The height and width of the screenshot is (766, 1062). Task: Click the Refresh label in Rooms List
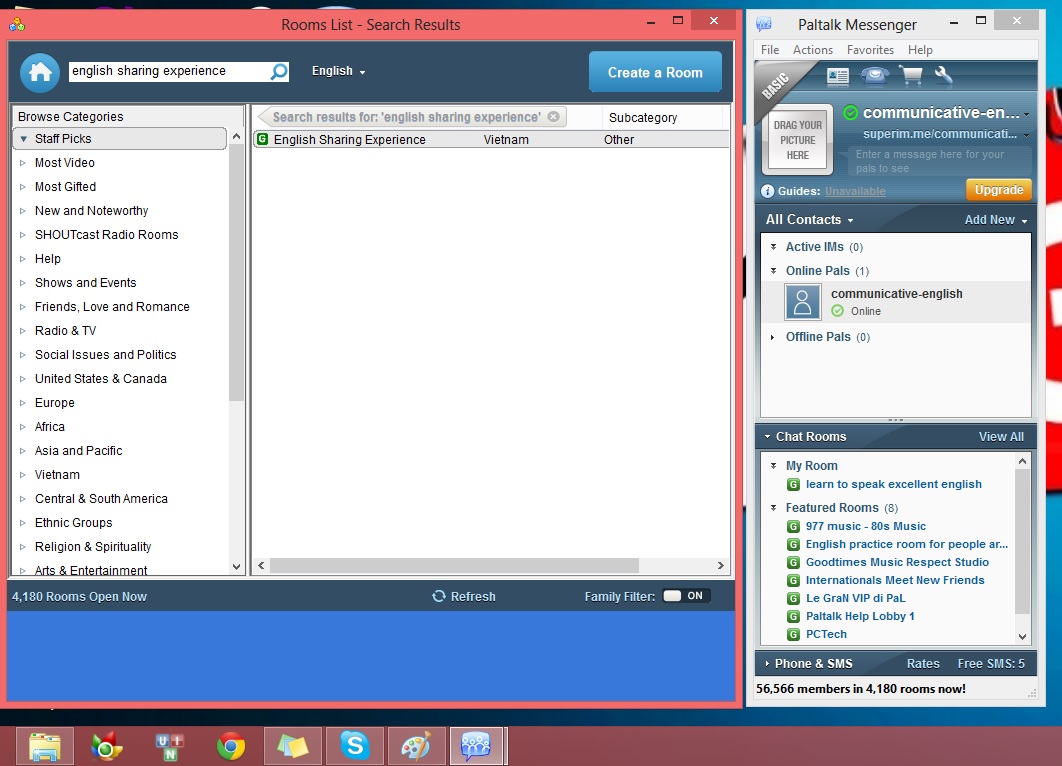pyautogui.click(x=473, y=596)
